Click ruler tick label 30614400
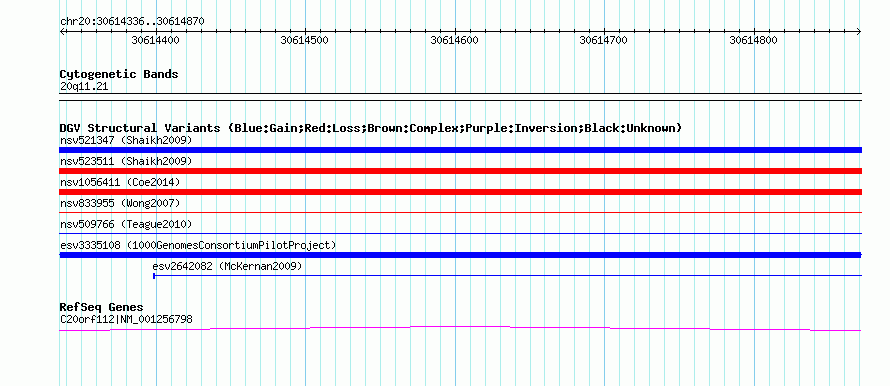The height and width of the screenshot is (386, 890). point(156,40)
